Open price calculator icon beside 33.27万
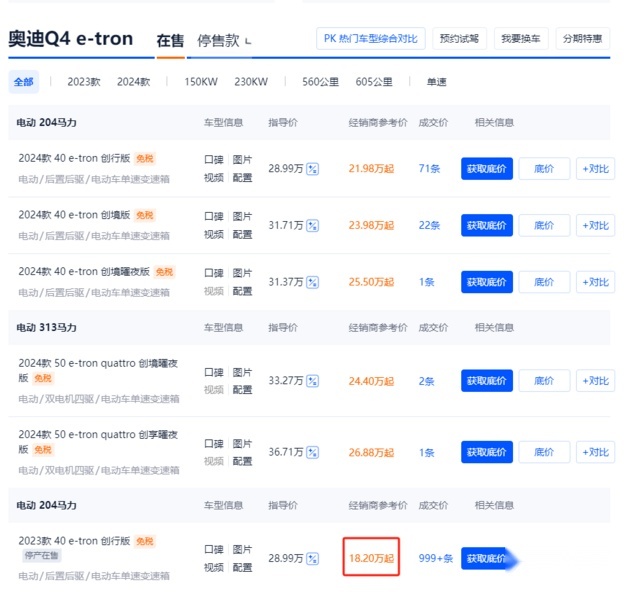 pos(312,381)
